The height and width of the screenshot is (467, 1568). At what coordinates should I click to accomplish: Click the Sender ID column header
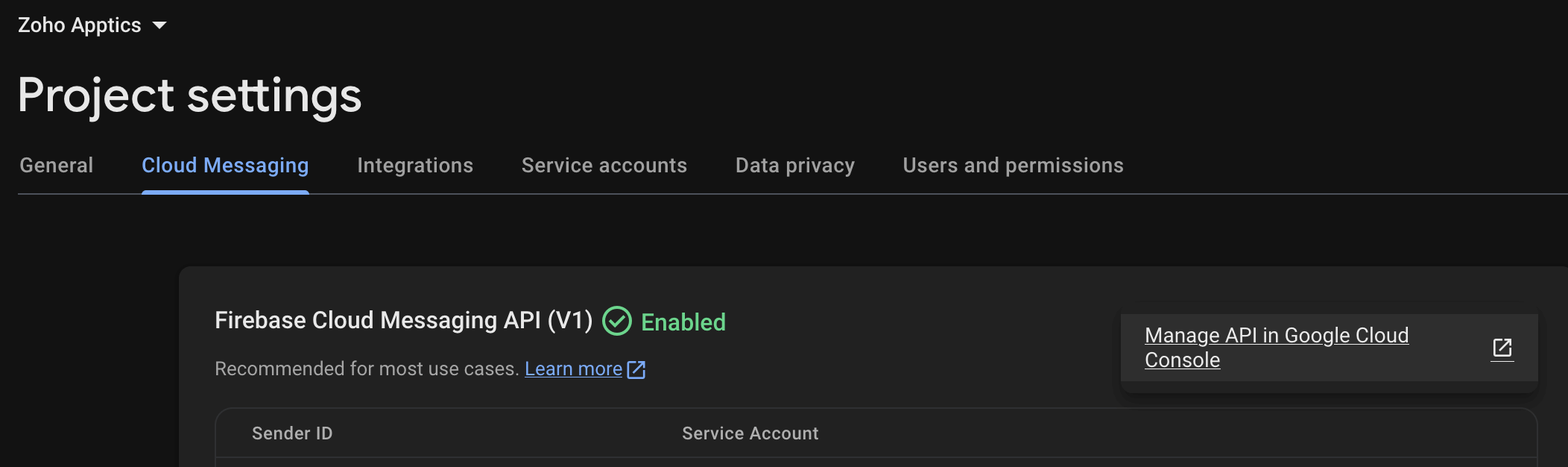tap(292, 433)
